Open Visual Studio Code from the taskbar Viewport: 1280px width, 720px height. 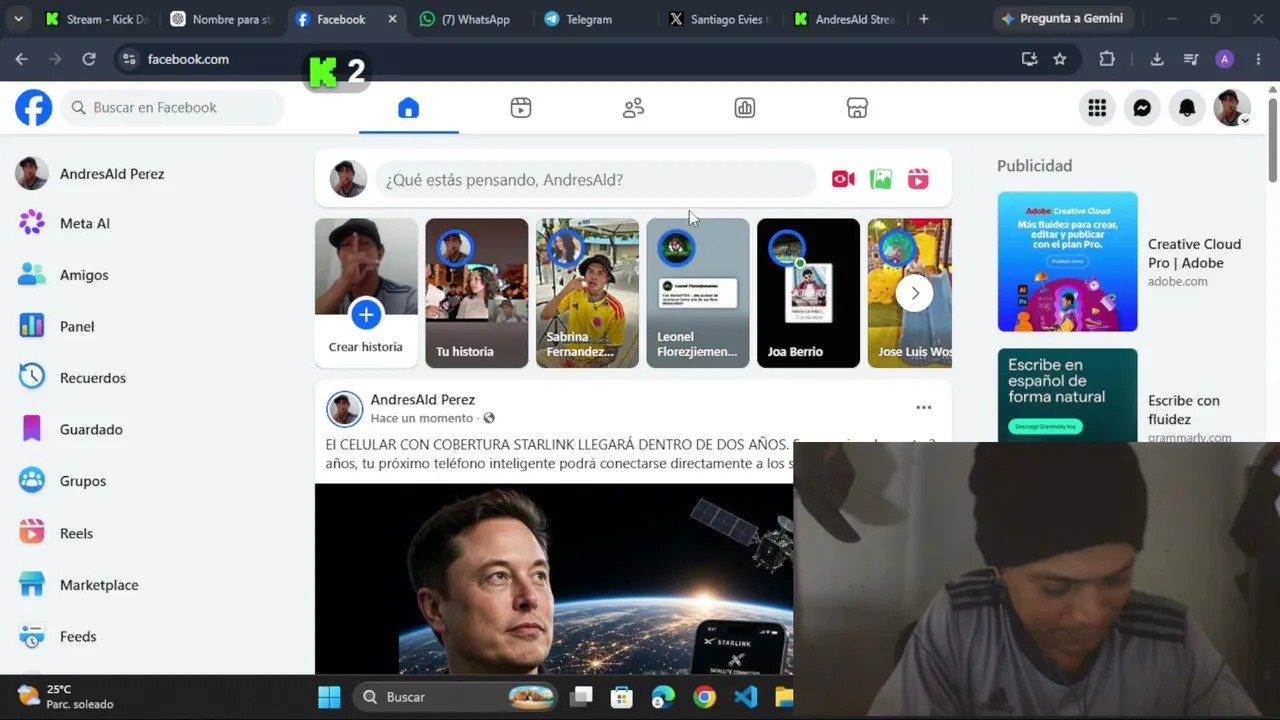tap(745, 697)
